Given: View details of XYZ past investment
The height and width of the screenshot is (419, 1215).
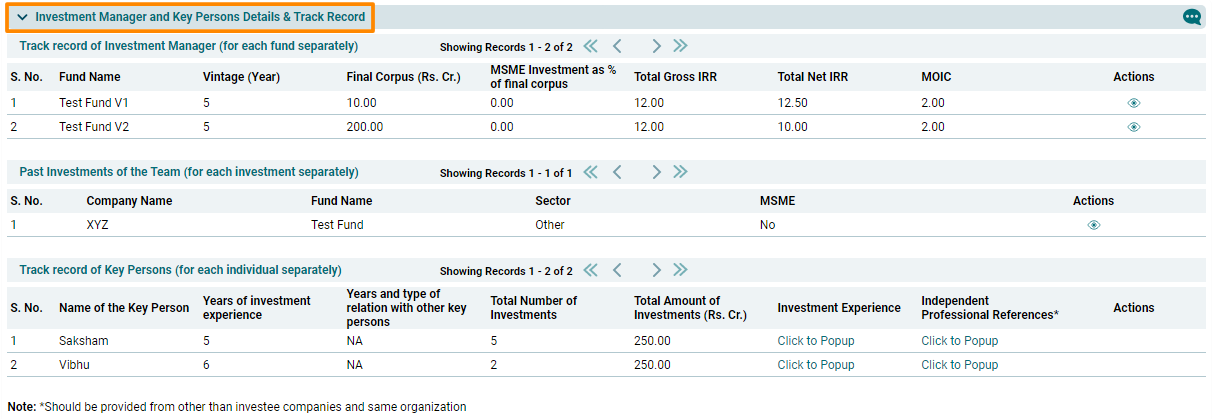Looking at the screenshot, I should click(1093, 225).
